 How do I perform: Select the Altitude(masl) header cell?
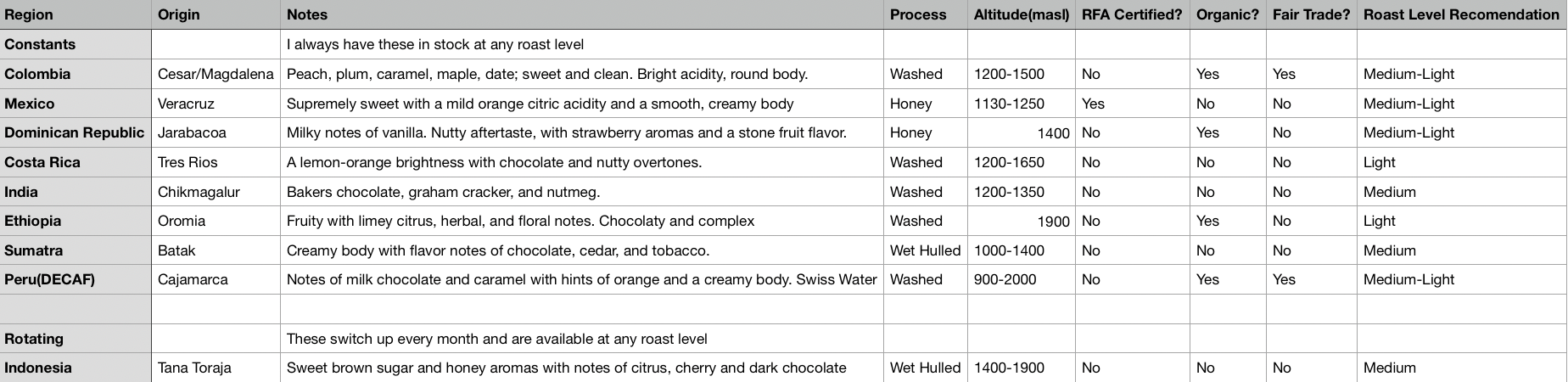pyautogui.click(x=1021, y=14)
